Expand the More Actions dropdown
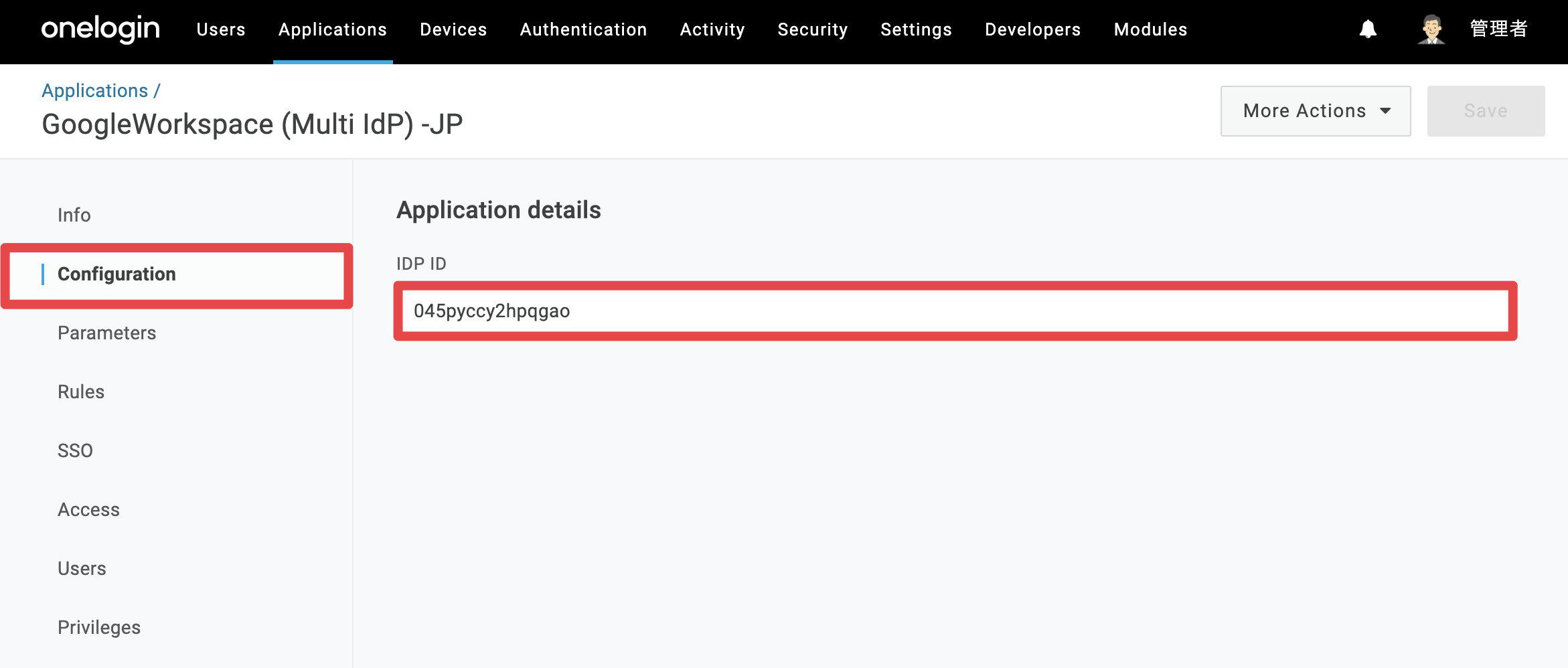 (1316, 111)
